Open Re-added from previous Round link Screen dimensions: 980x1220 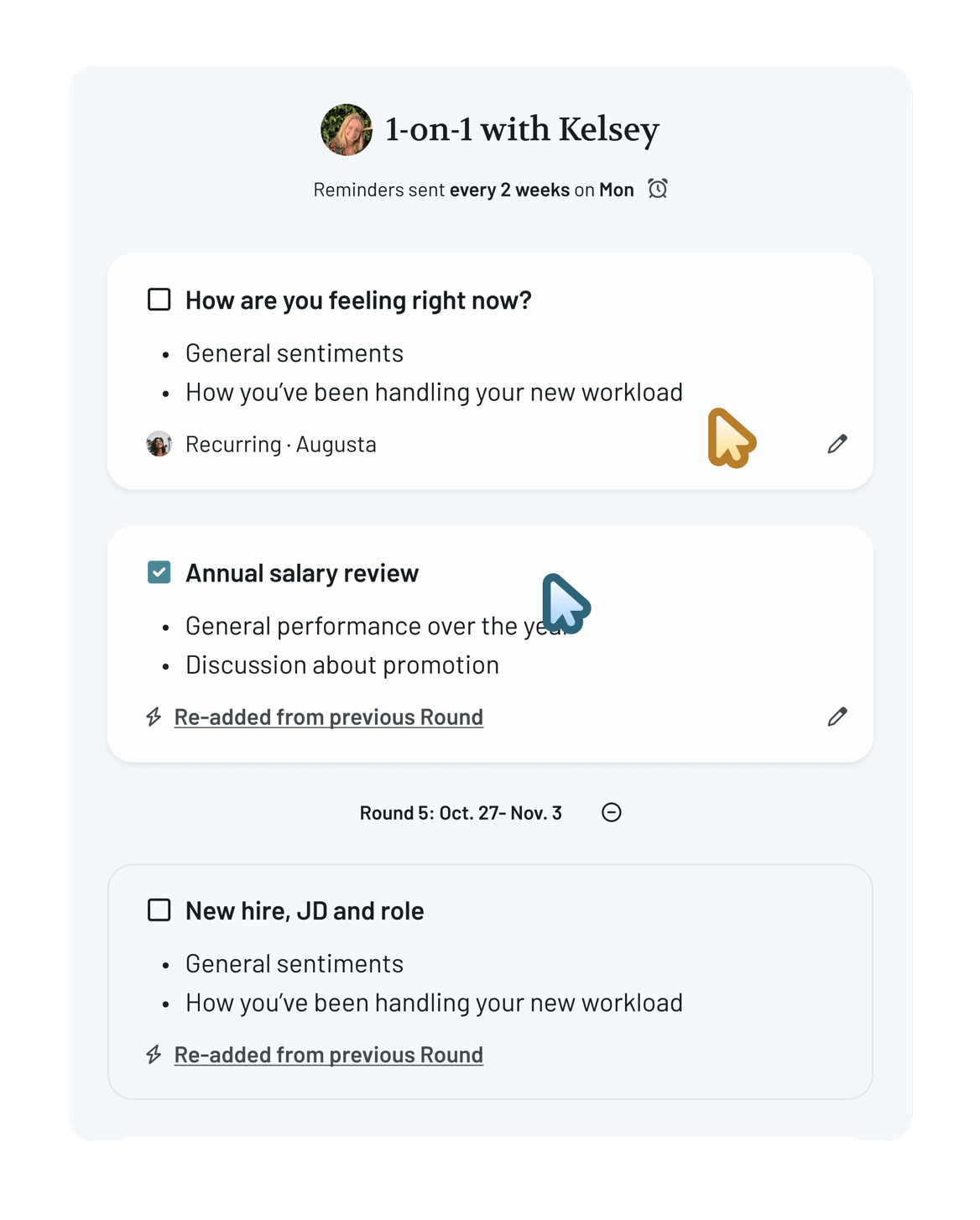[328, 717]
